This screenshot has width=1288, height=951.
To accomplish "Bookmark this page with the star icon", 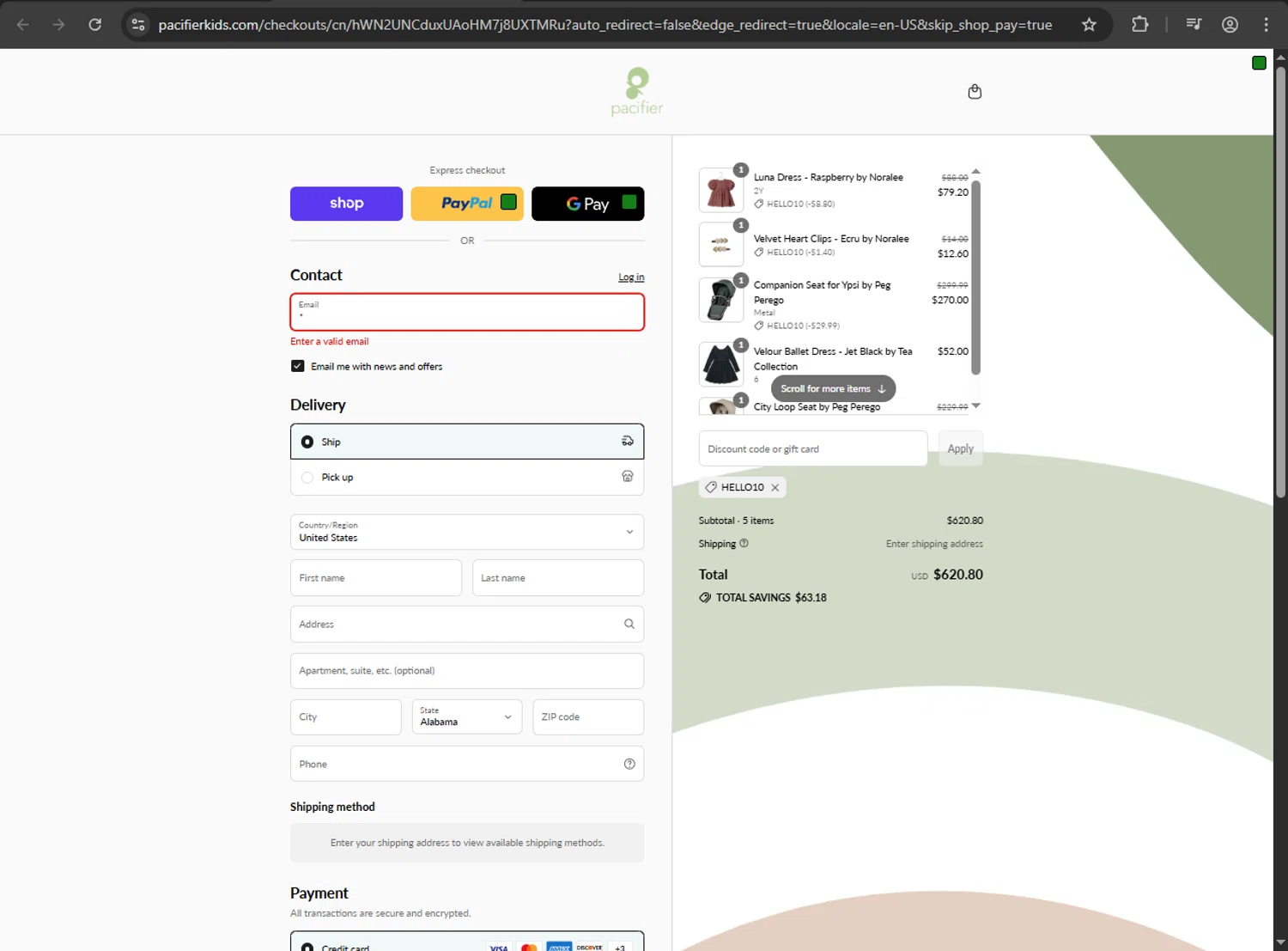I will (x=1089, y=25).
